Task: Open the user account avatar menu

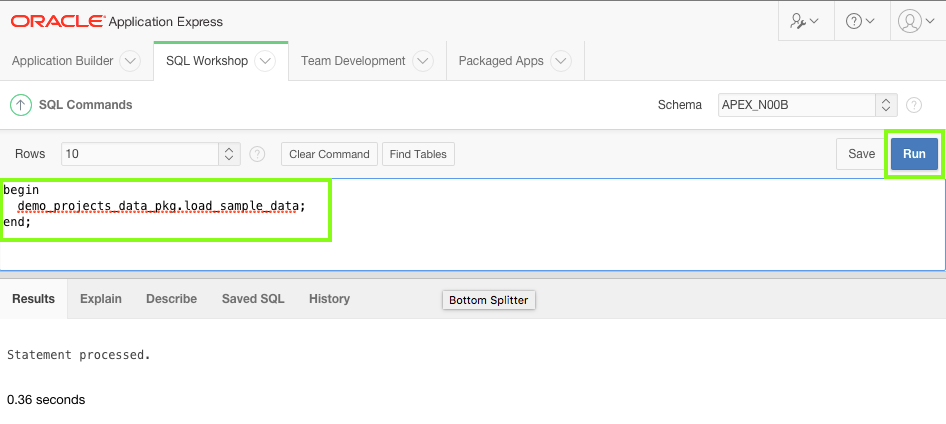Action: coord(915,21)
